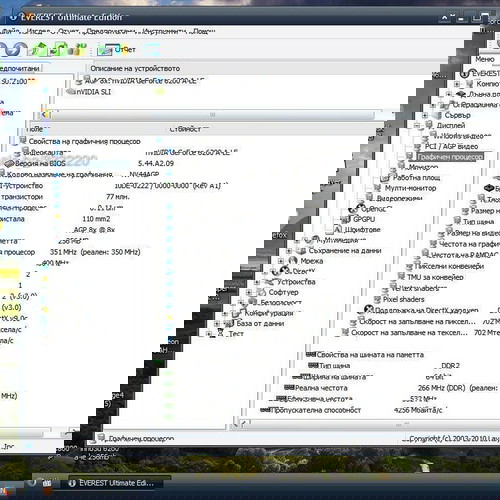
Task: Select Графичен процесор in the tree
Action: 450,157
